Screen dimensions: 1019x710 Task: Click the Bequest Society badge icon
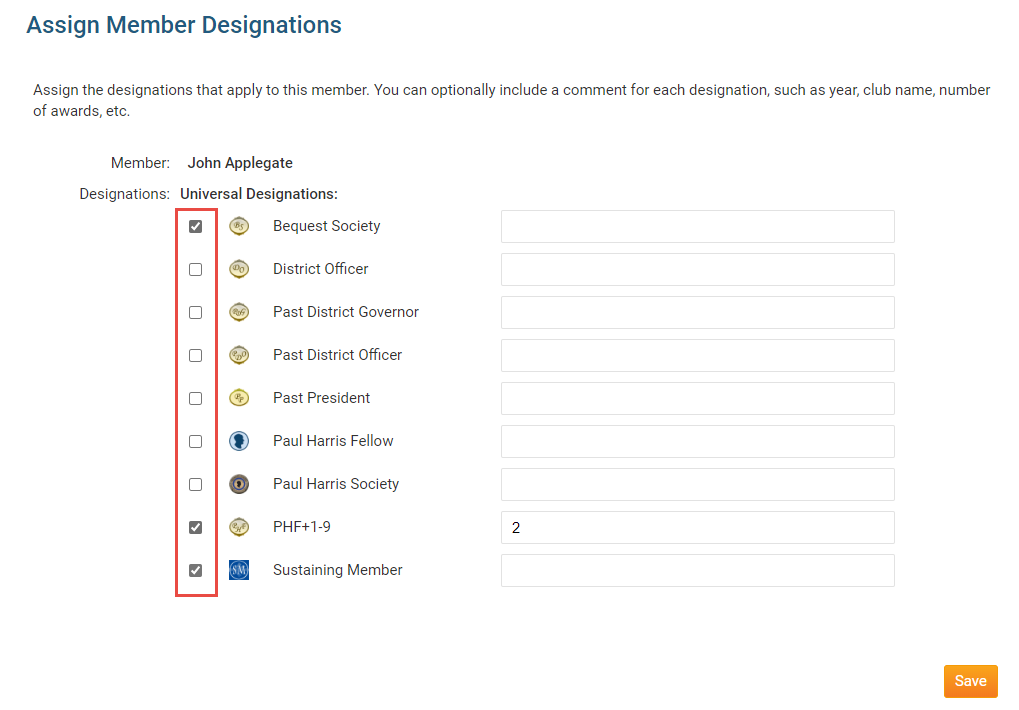238,226
